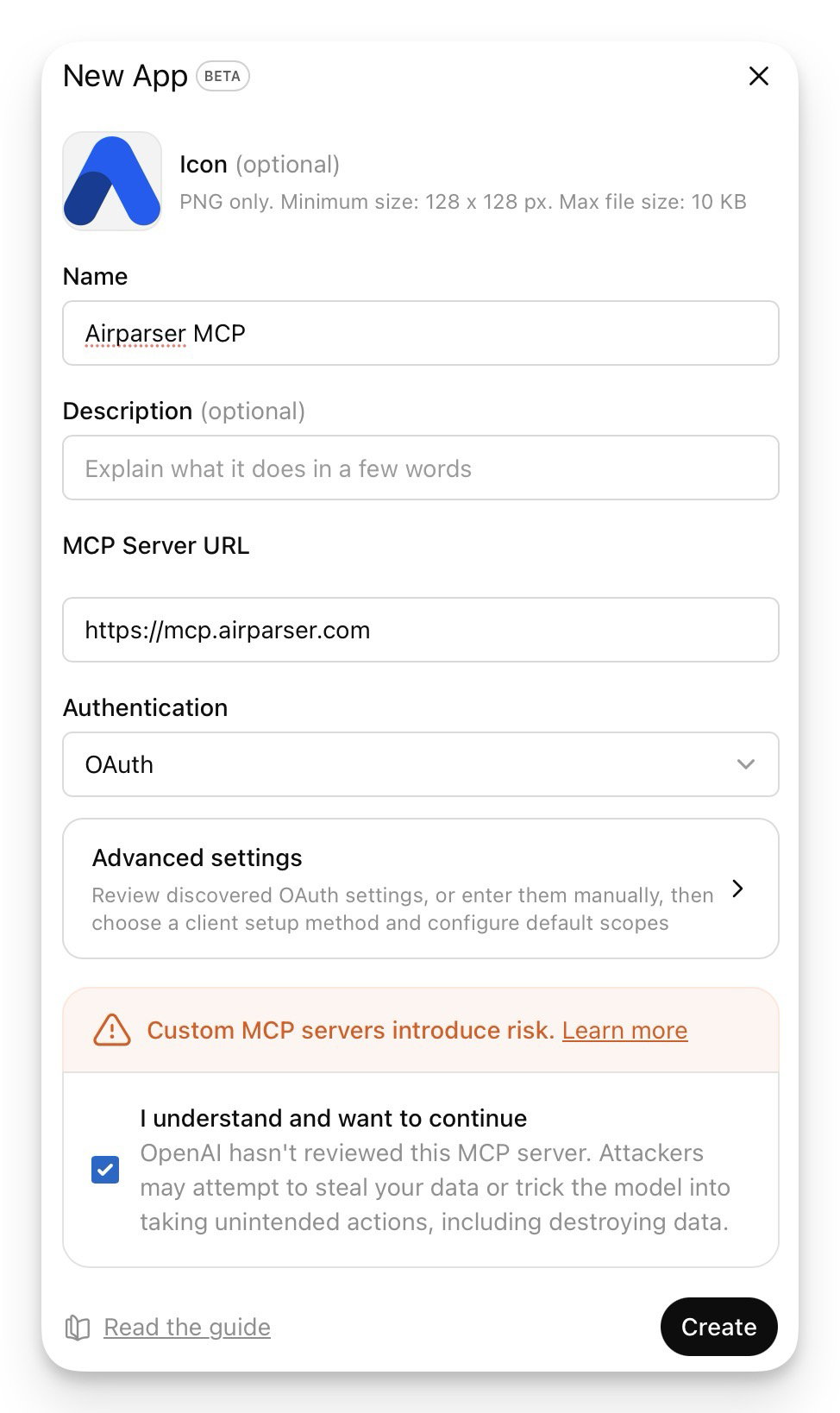The width and height of the screenshot is (840, 1413).
Task: Click the "I understand and want to continue" label
Action: 333,1118
